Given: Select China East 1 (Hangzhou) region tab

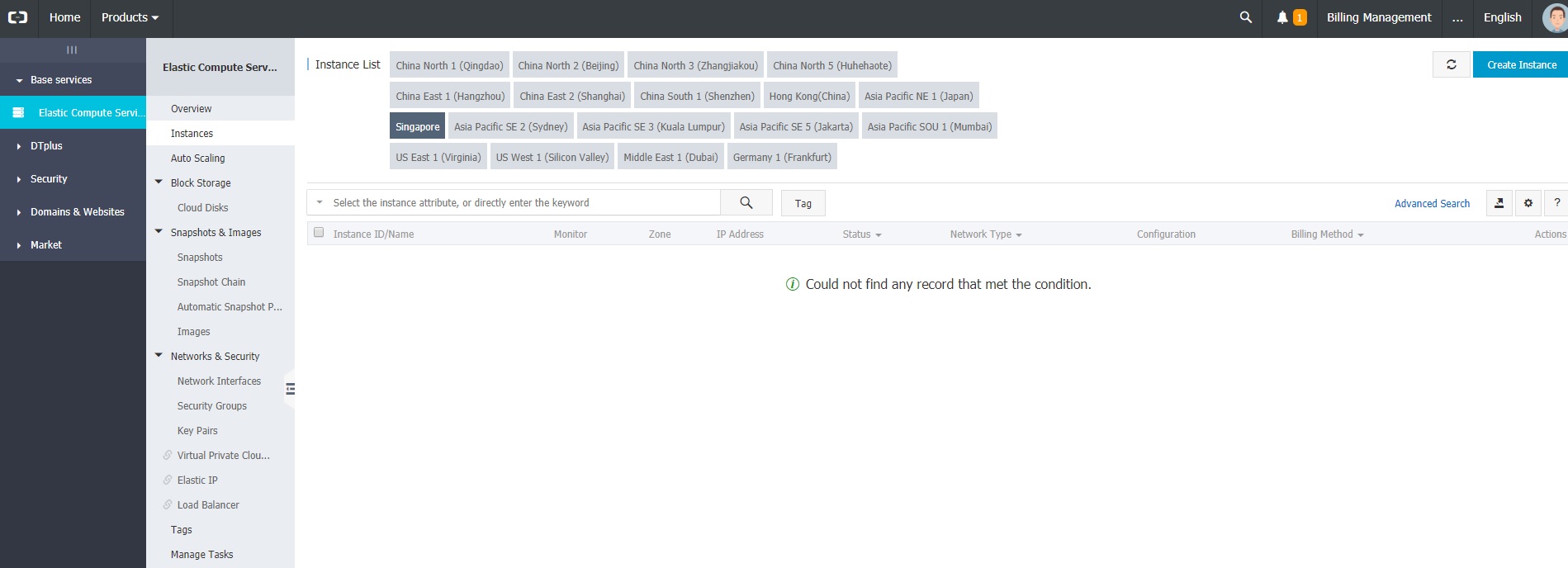Looking at the screenshot, I should 450,96.
